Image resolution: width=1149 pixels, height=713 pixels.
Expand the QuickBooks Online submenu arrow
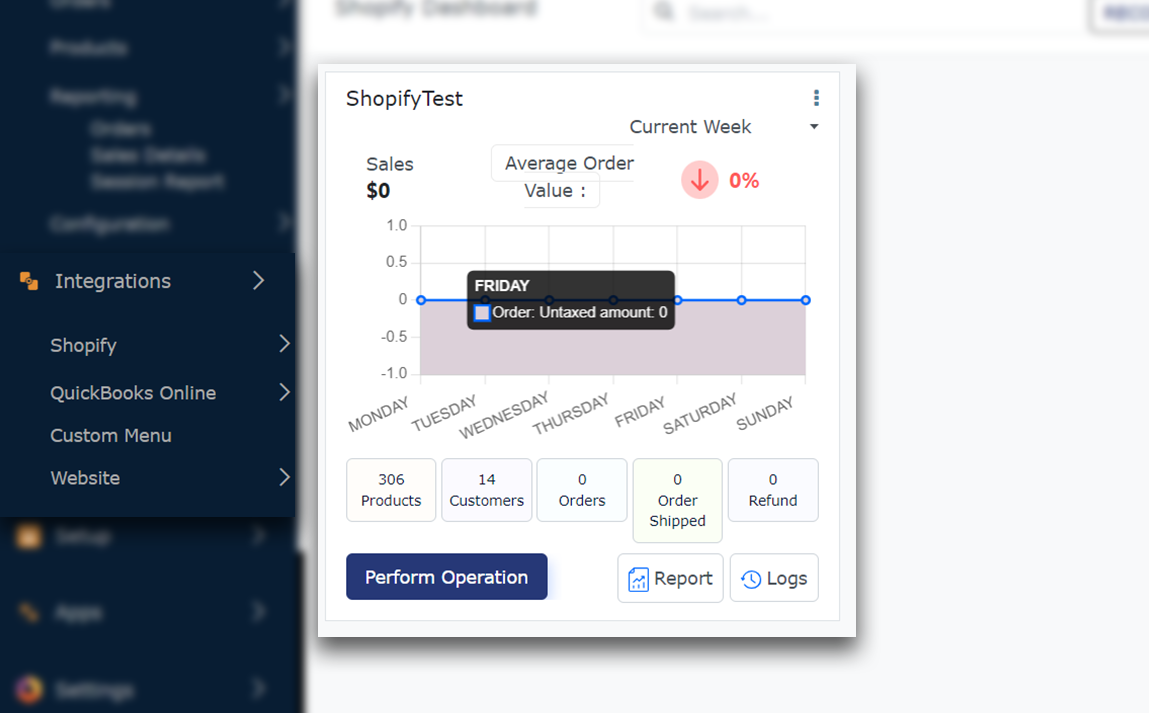(284, 392)
